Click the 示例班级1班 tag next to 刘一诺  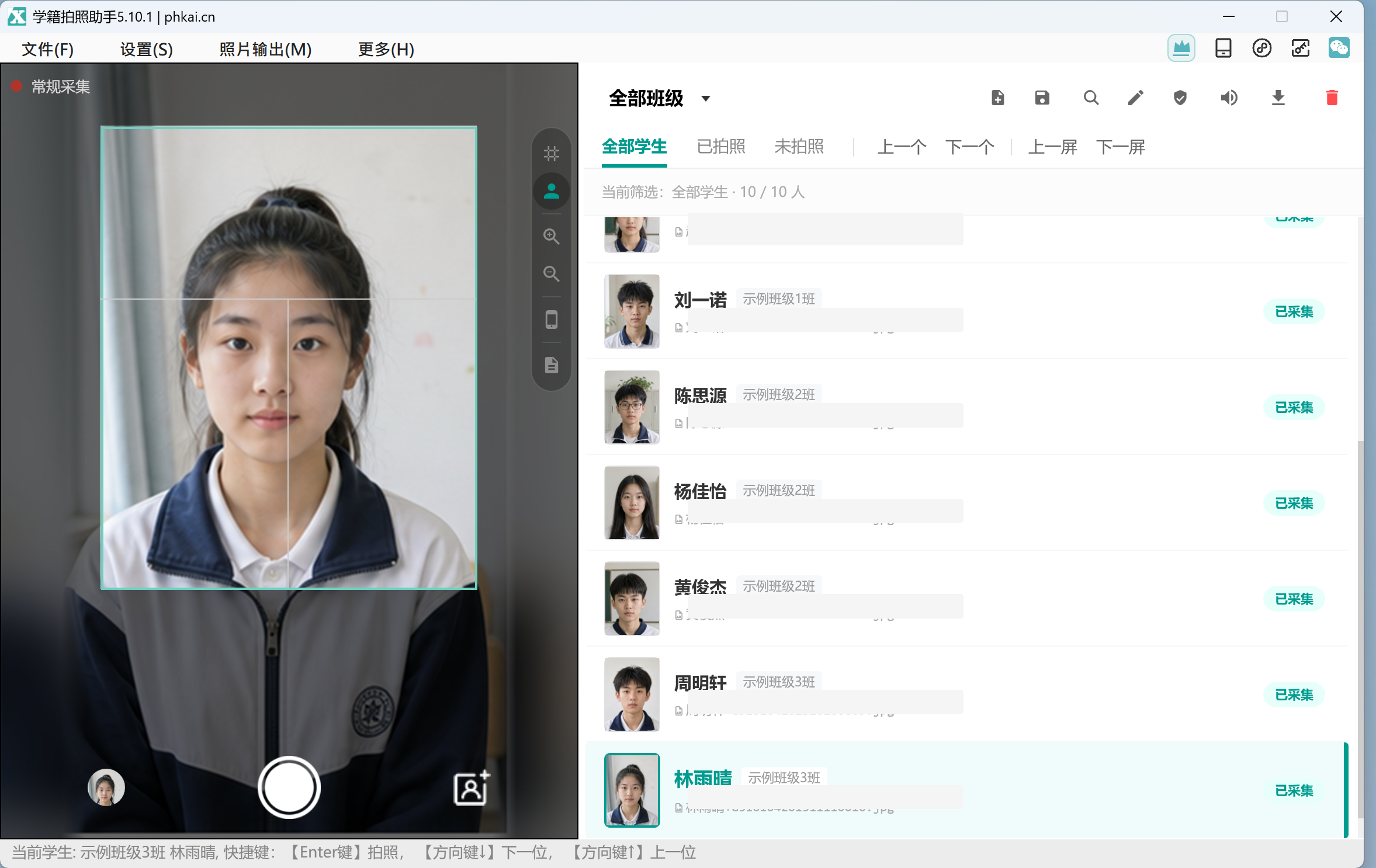(x=778, y=299)
